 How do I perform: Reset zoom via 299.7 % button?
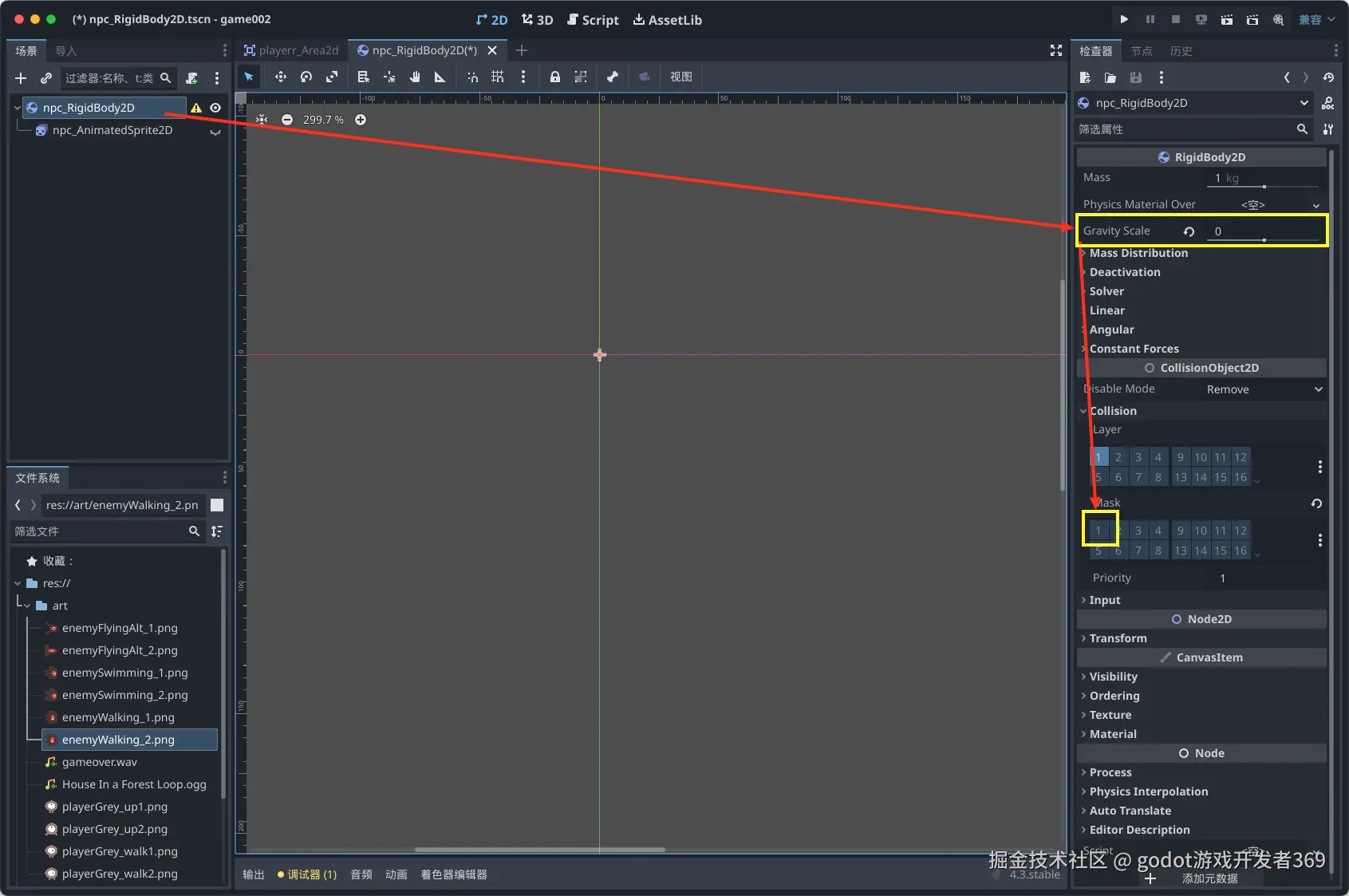click(323, 120)
